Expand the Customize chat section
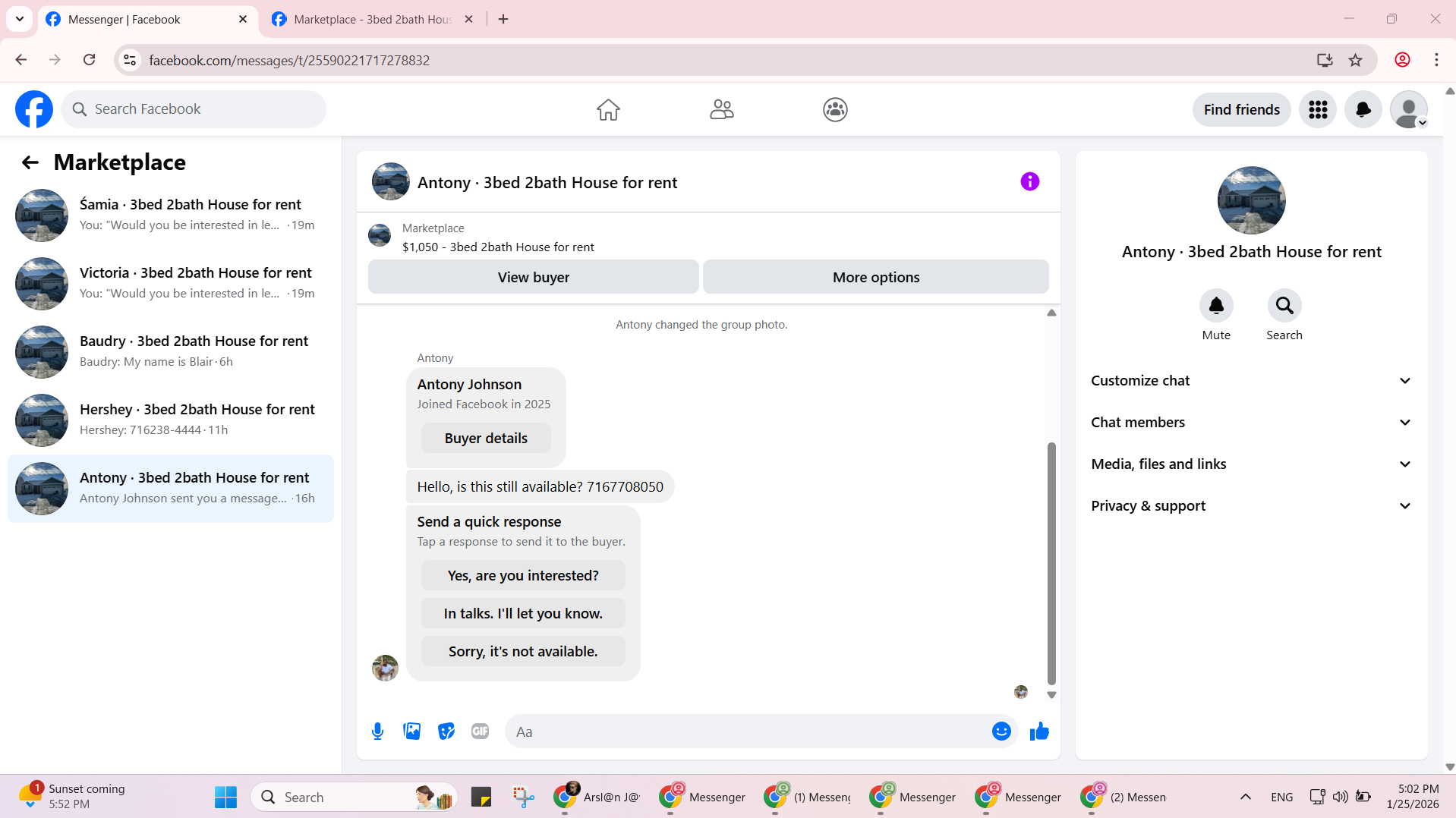The height and width of the screenshot is (818, 1456). 1251,381
